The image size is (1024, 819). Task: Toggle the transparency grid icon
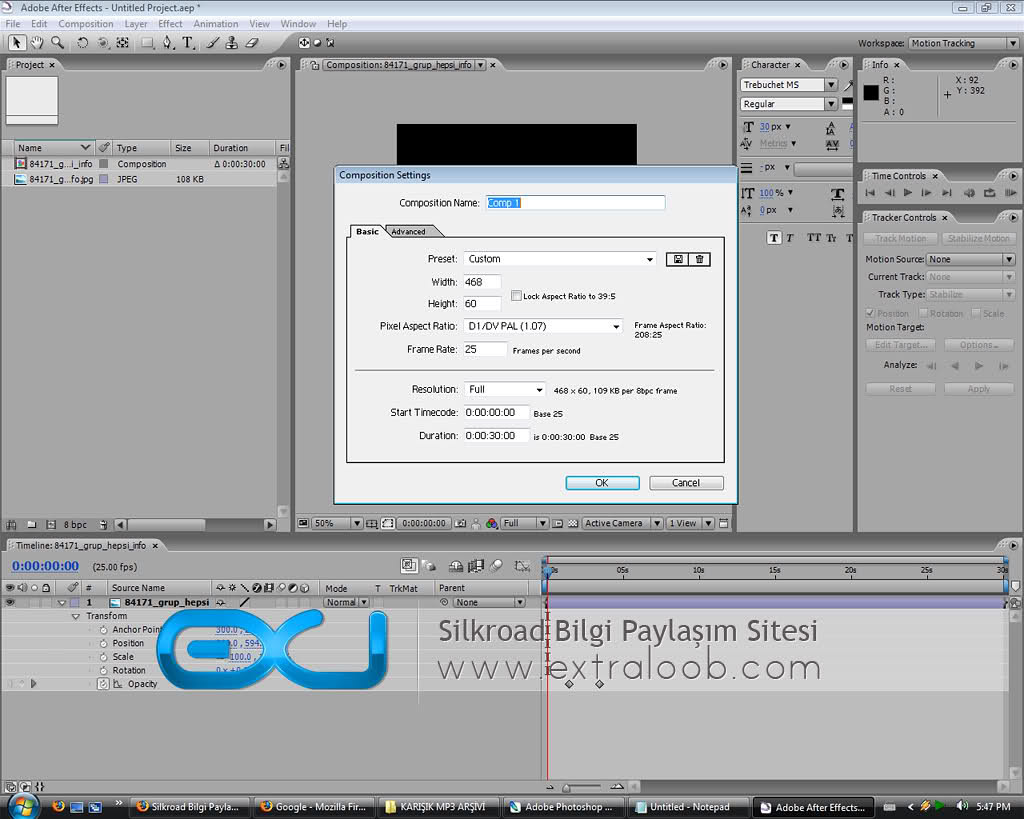(x=573, y=523)
